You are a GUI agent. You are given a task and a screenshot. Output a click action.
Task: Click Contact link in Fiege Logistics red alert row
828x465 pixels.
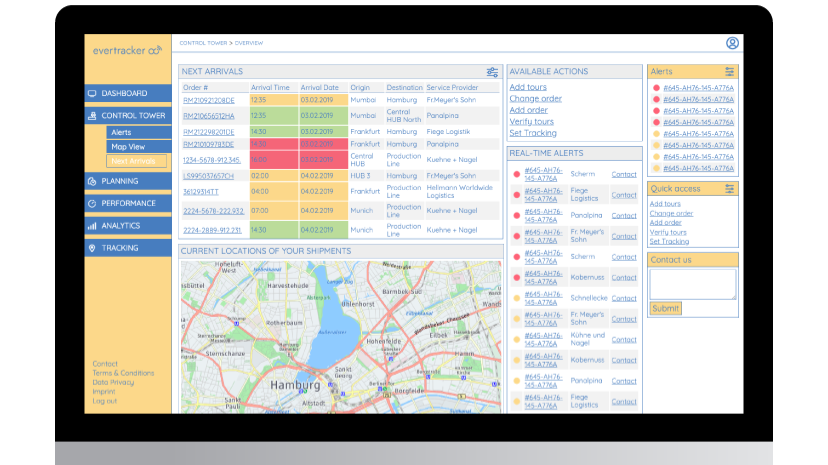(624, 195)
